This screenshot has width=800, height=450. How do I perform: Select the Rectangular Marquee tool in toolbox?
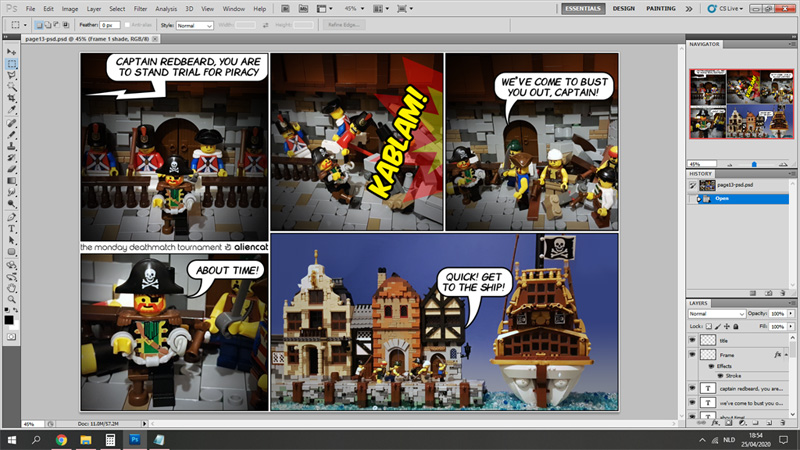coord(11,64)
